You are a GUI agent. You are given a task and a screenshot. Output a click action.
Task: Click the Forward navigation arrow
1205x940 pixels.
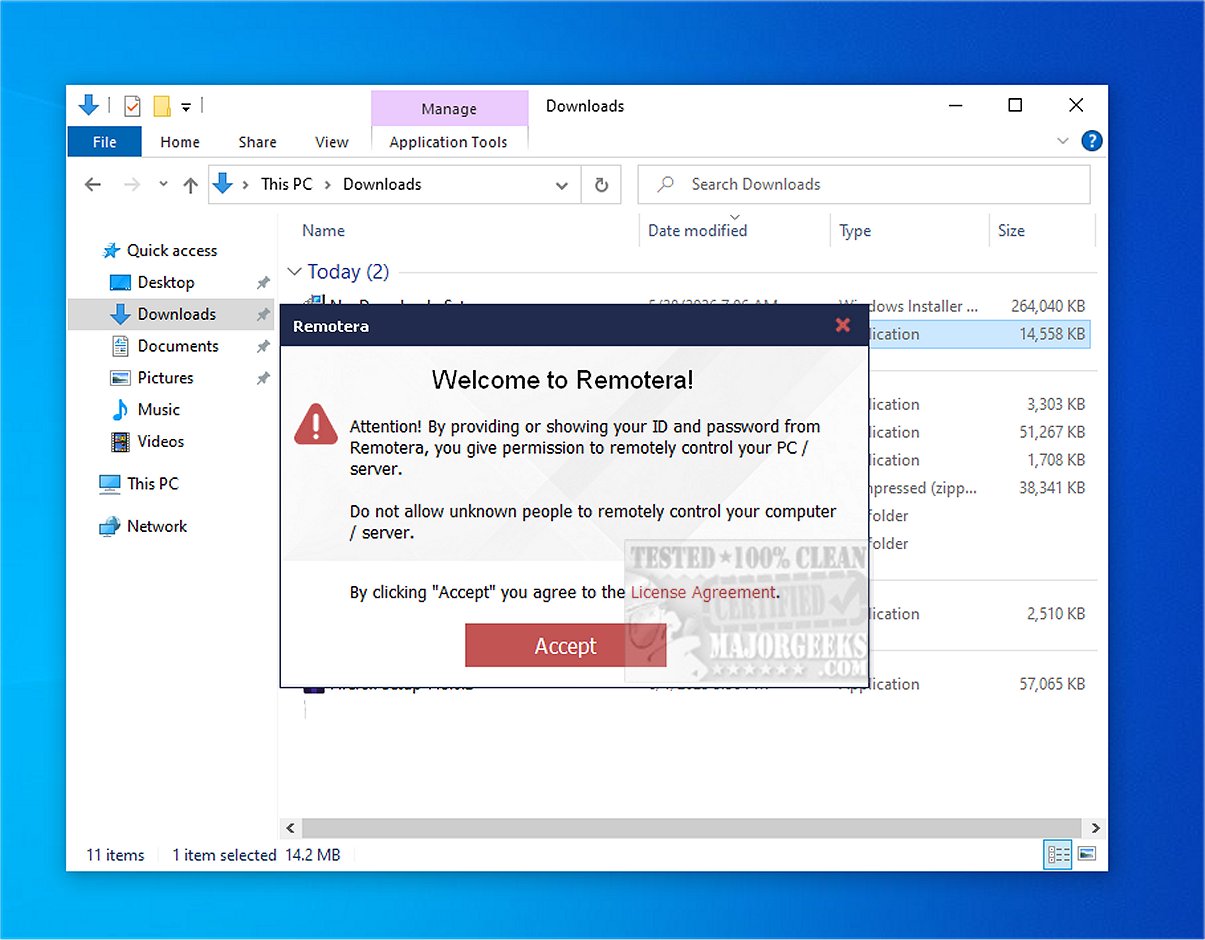pos(132,185)
